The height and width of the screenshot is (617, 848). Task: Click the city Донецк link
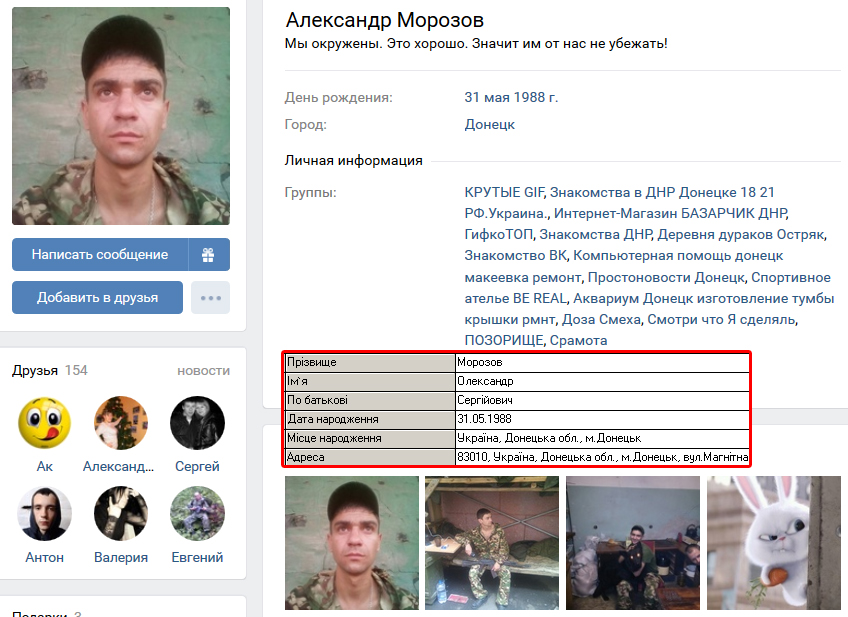point(489,124)
